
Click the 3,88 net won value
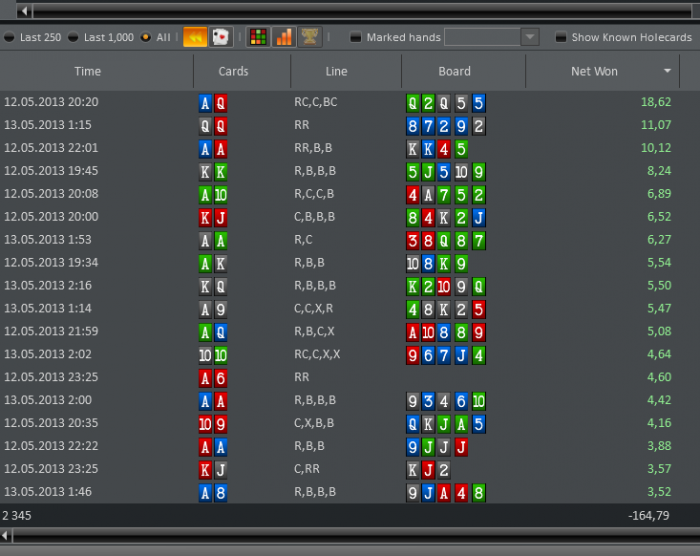click(x=659, y=446)
